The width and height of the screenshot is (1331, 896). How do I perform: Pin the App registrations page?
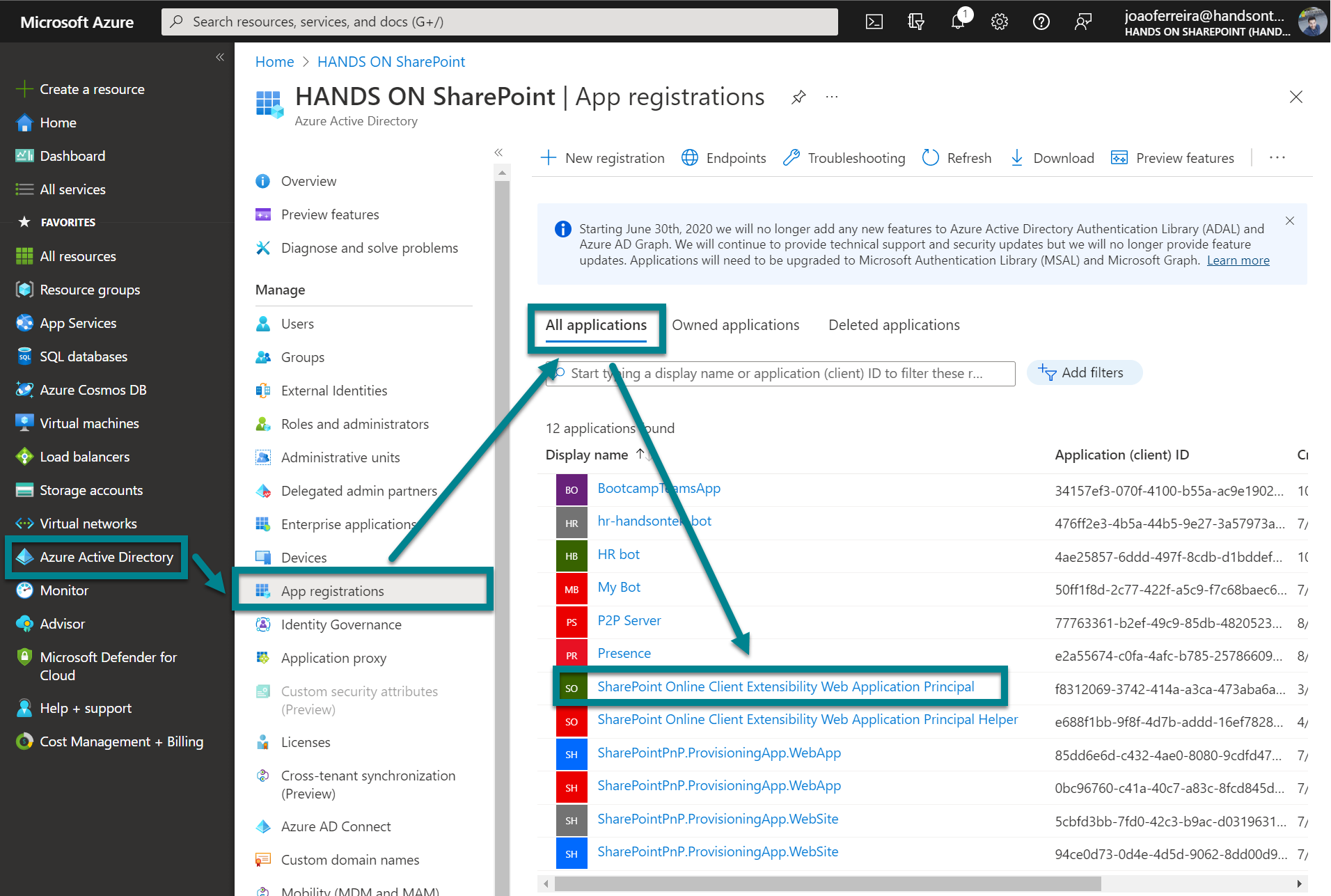tap(798, 97)
